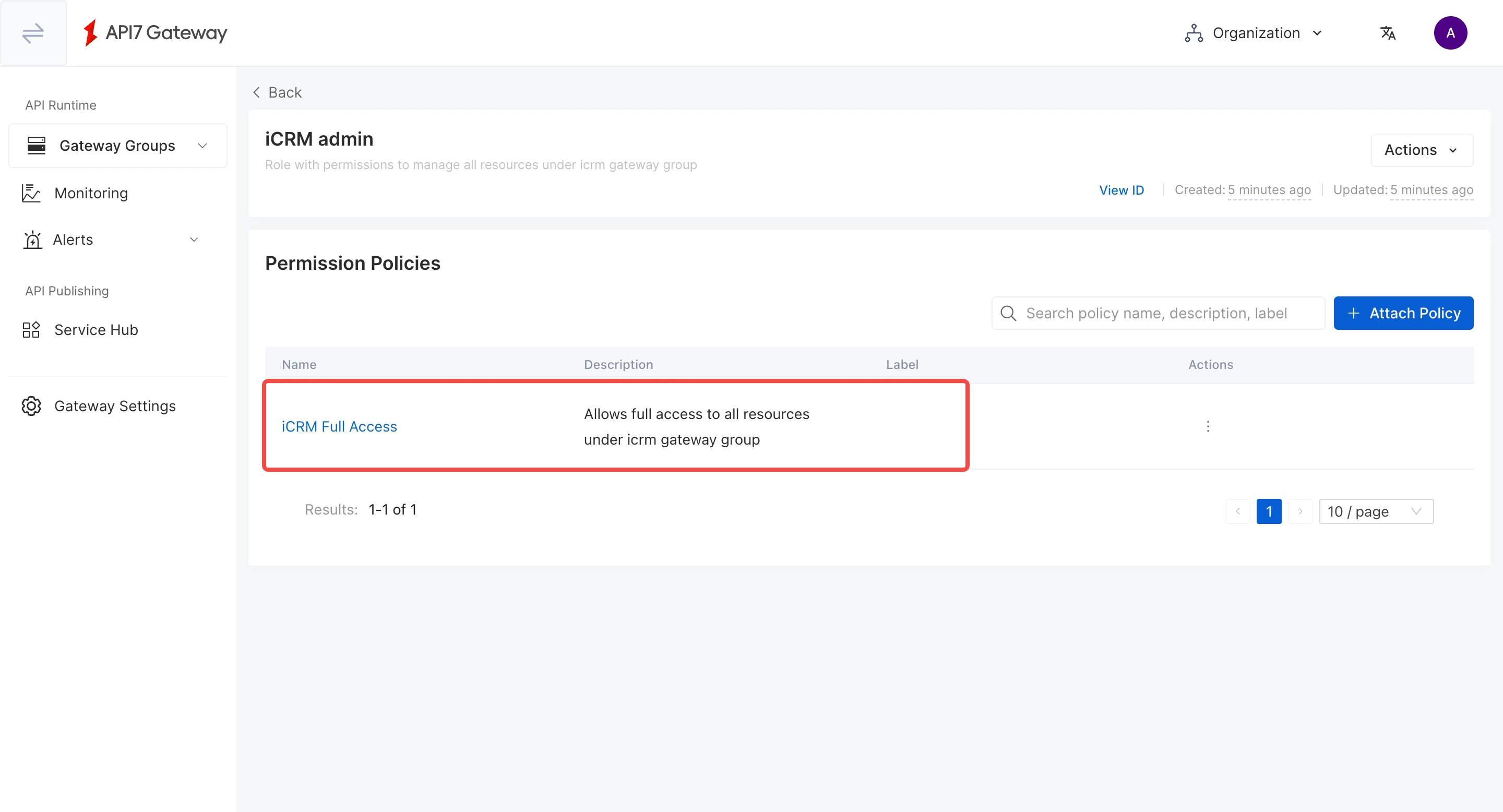The width and height of the screenshot is (1503, 812).
Task: Click the Created 5 minutes ago timestamp
Action: click(1242, 190)
